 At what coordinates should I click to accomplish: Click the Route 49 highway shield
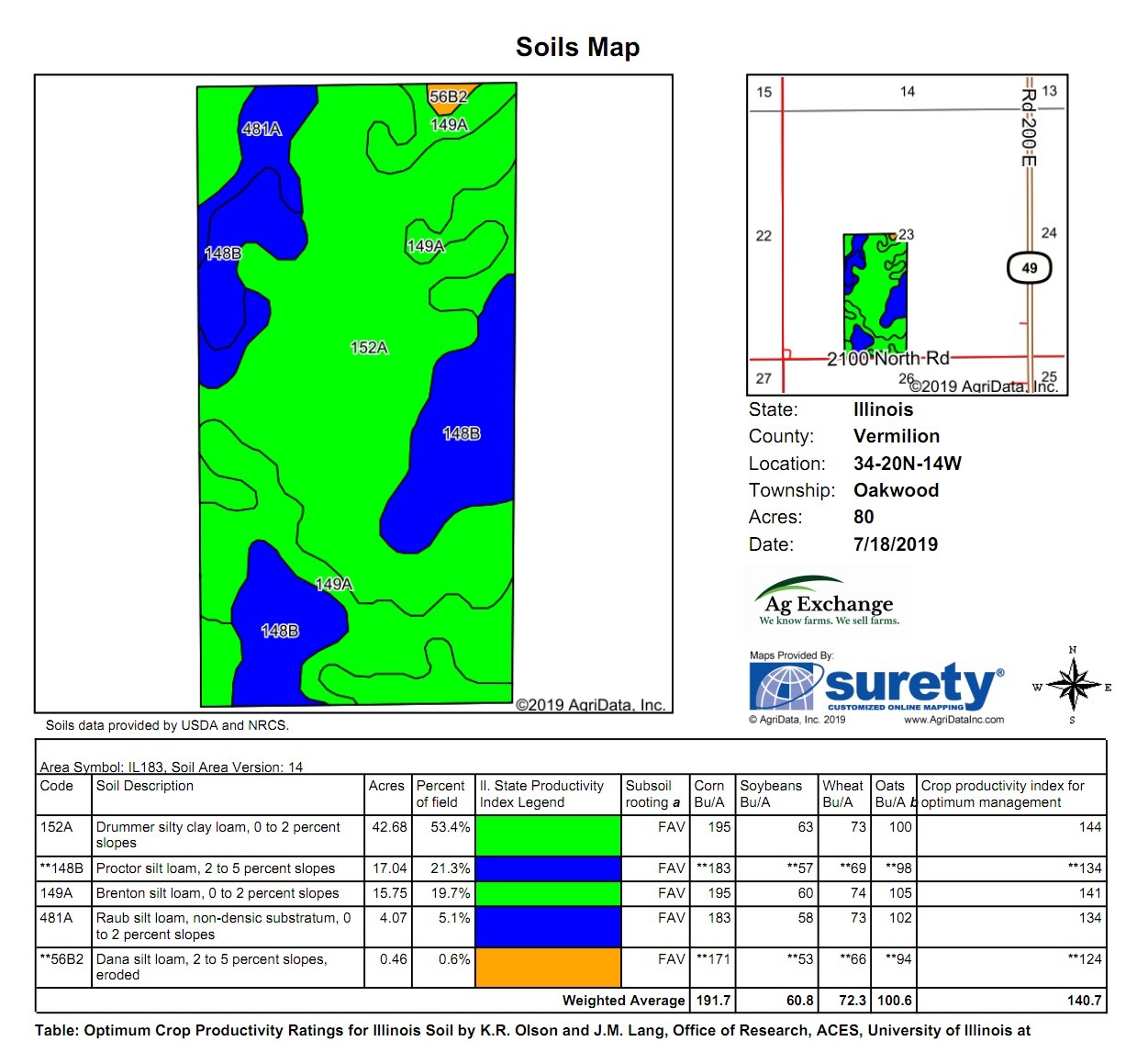1029,268
